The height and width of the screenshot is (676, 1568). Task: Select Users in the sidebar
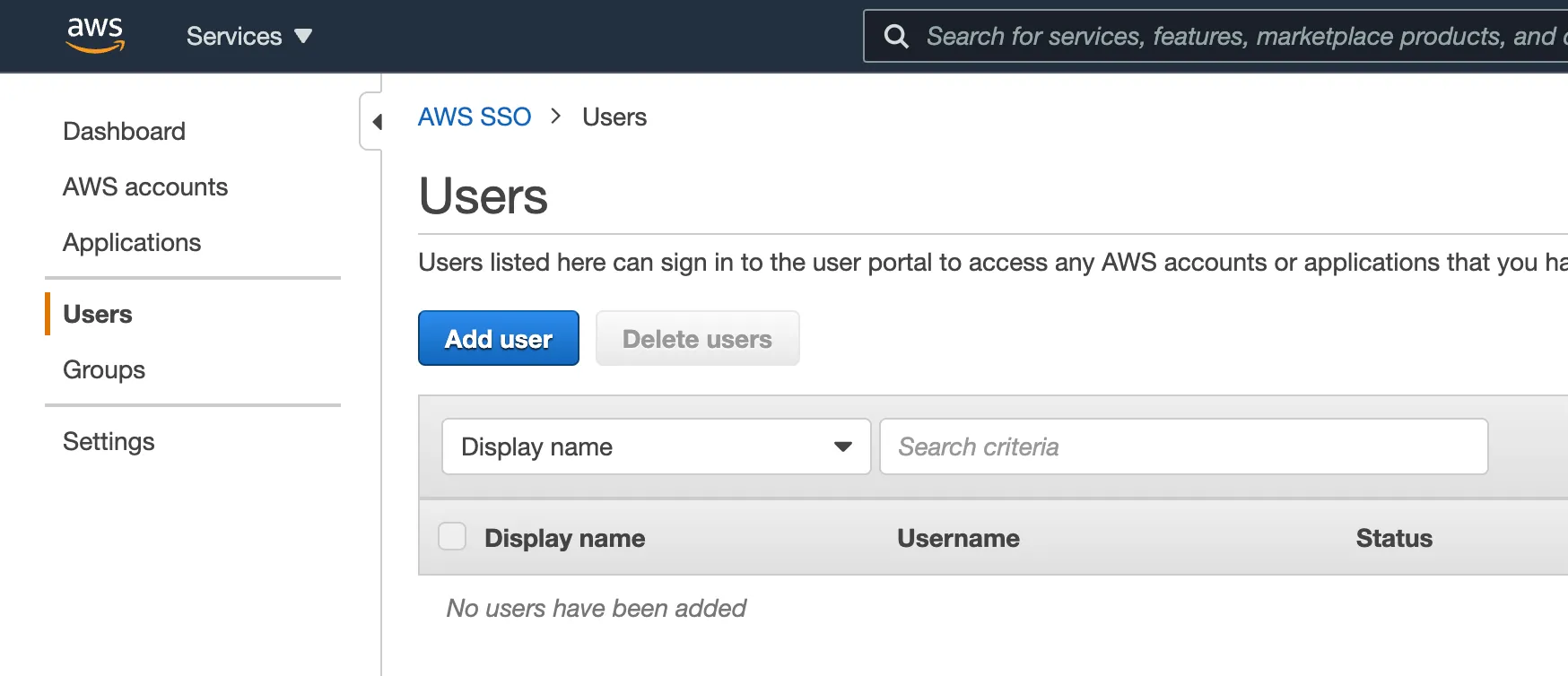pos(98,314)
